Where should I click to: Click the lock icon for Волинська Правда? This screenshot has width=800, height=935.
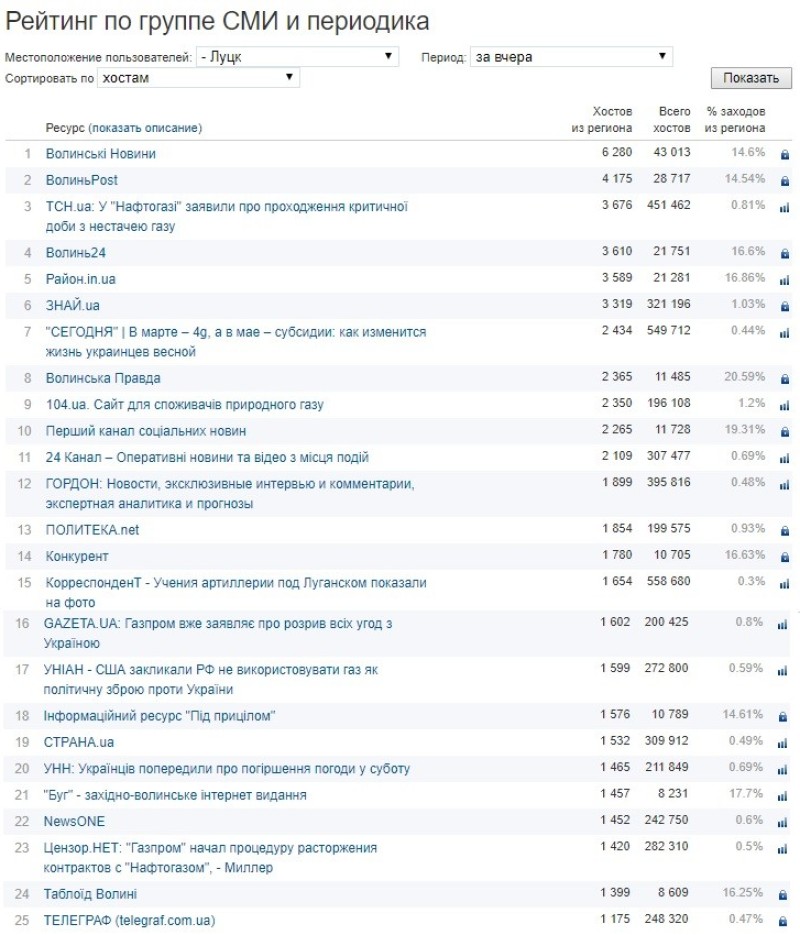[x=784, y=379]
